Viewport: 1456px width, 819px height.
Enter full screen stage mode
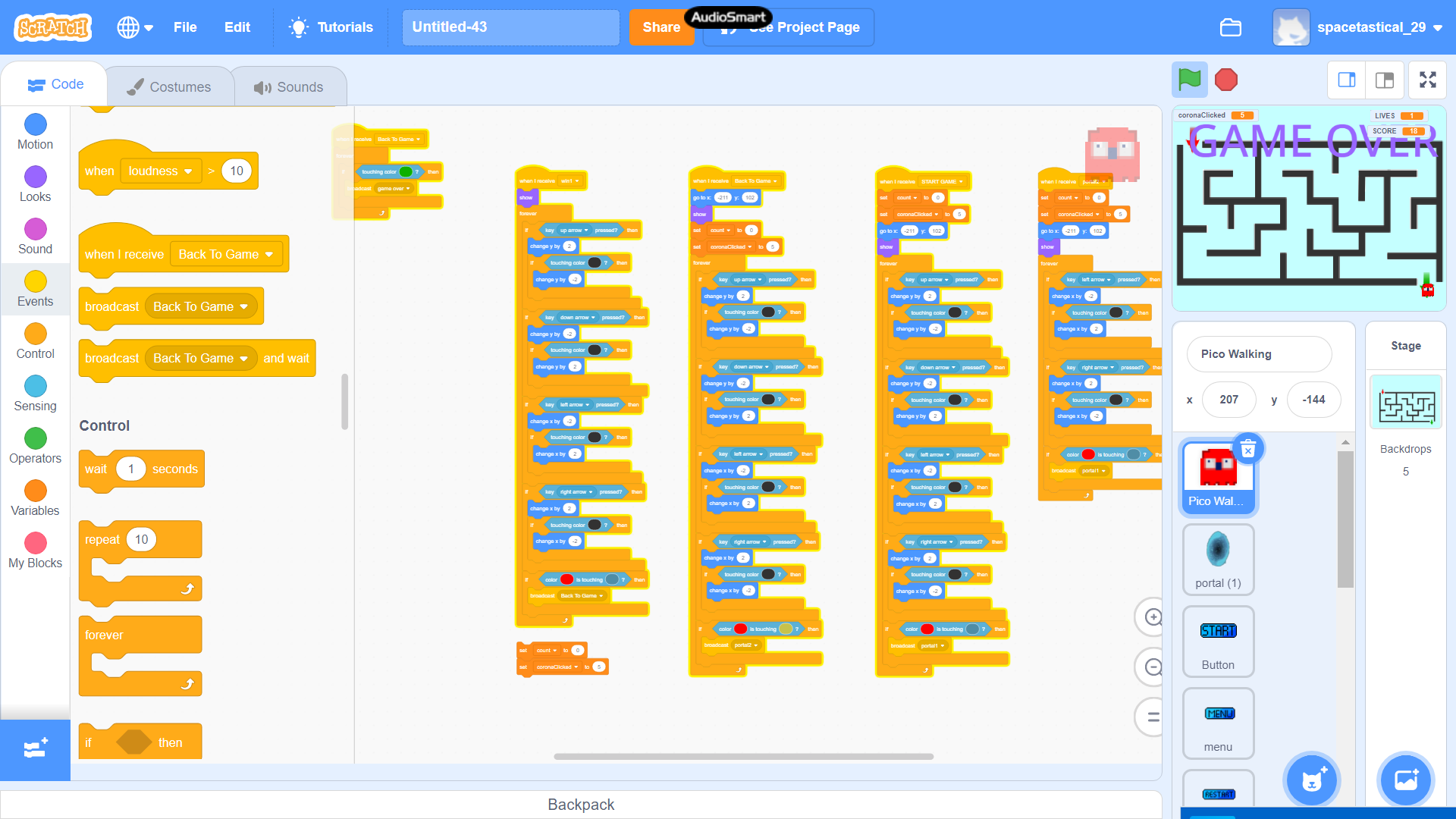pos(1427,80)
